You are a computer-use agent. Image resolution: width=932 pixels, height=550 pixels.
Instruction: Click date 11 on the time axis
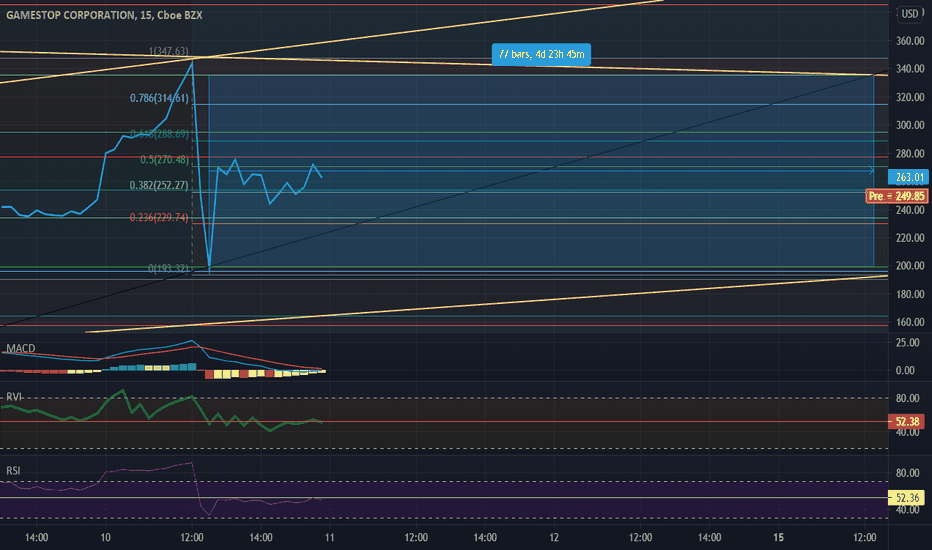click(x=329, y=538)
